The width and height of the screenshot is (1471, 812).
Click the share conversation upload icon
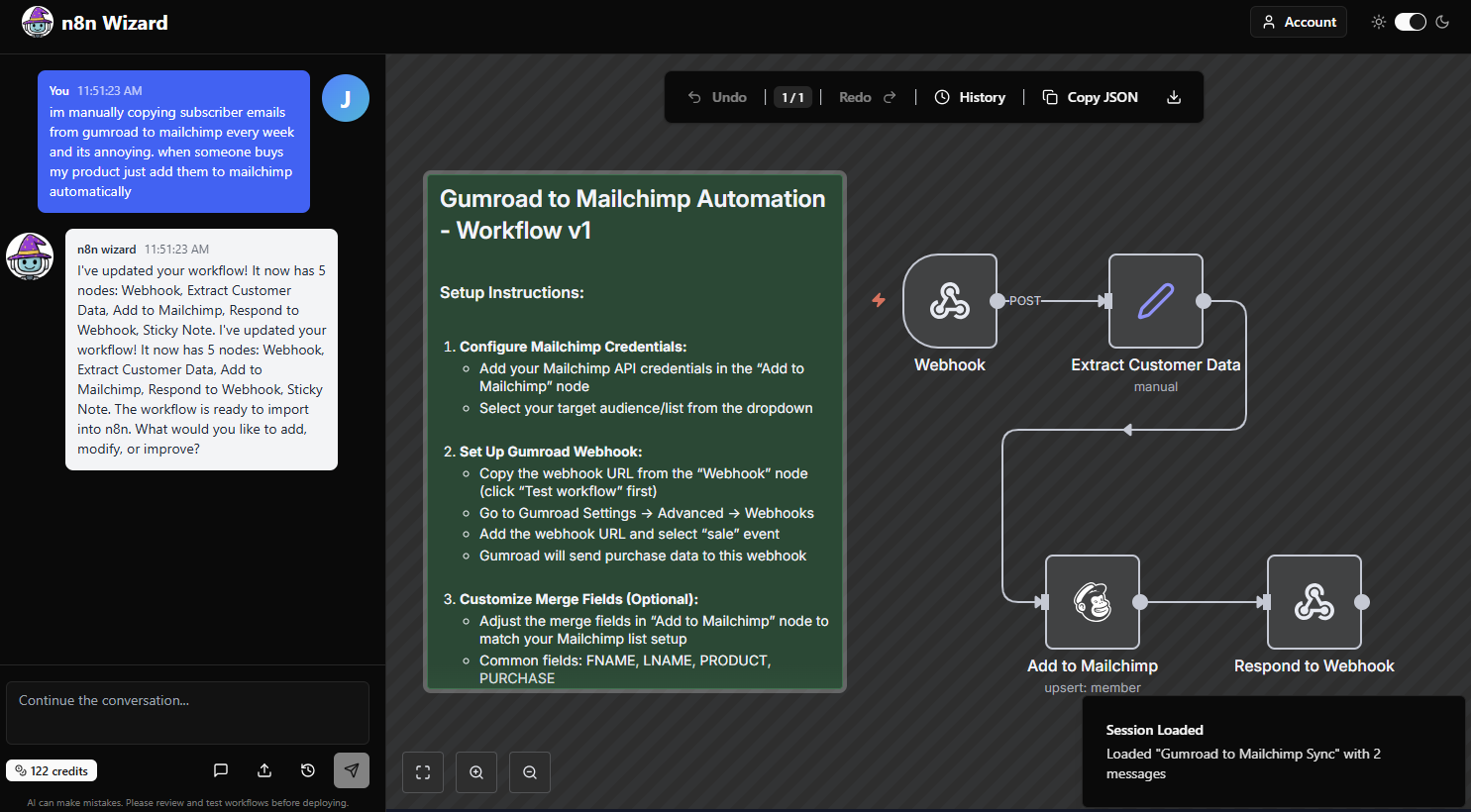pos(263,769)
